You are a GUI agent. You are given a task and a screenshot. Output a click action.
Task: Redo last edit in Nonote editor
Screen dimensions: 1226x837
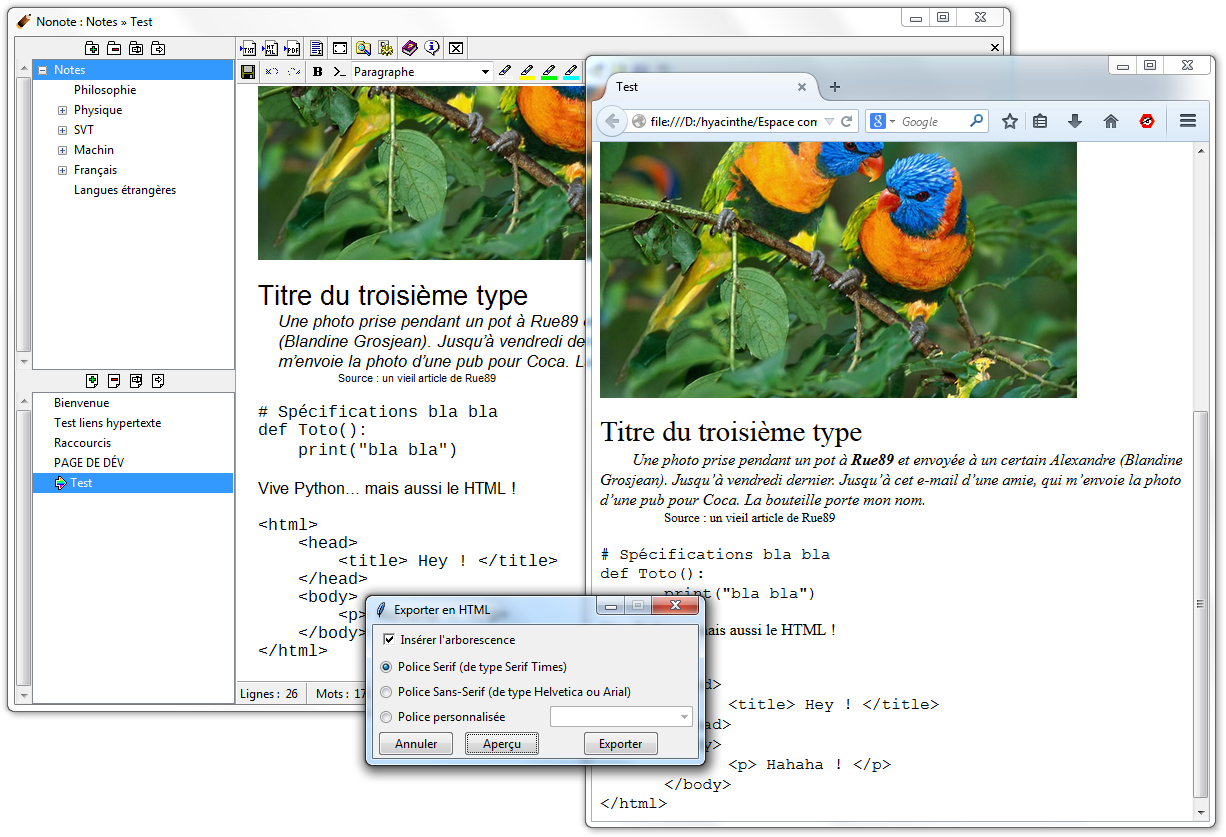click(x=294, y=72)
